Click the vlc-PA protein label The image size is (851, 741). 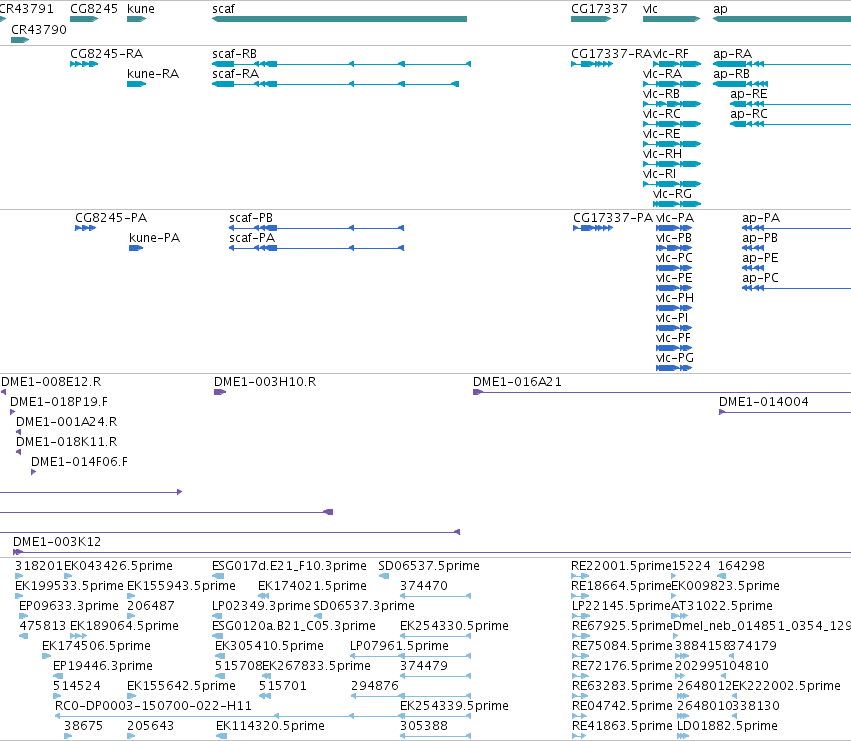tap(675, 218)
